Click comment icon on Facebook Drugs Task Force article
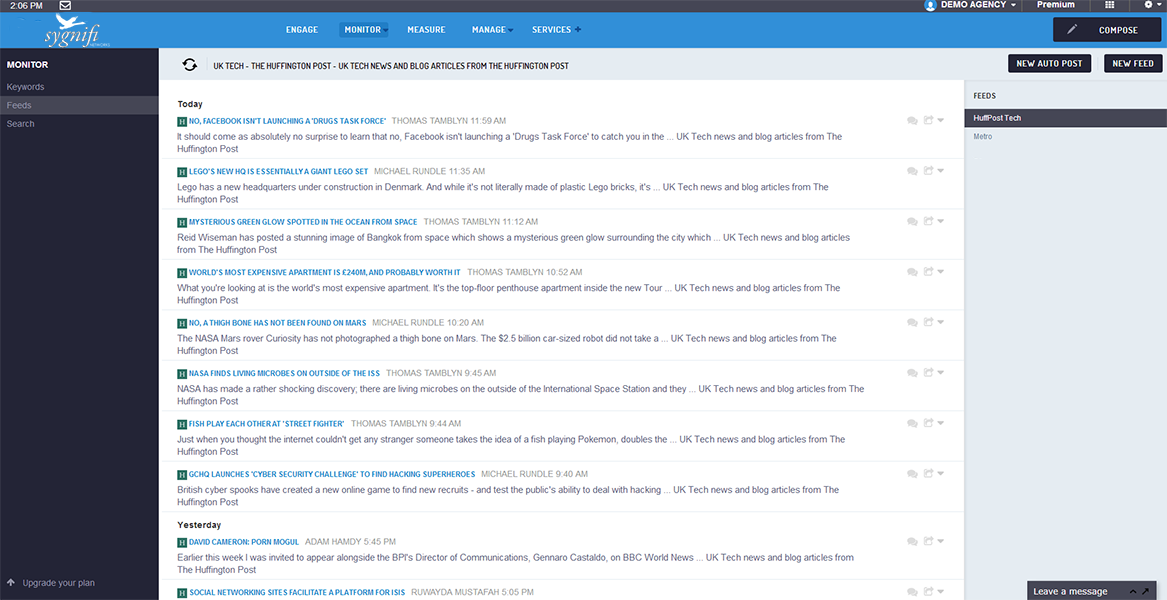The width and height of the screenshot is (1167, 600). click(x=912, y=121)
